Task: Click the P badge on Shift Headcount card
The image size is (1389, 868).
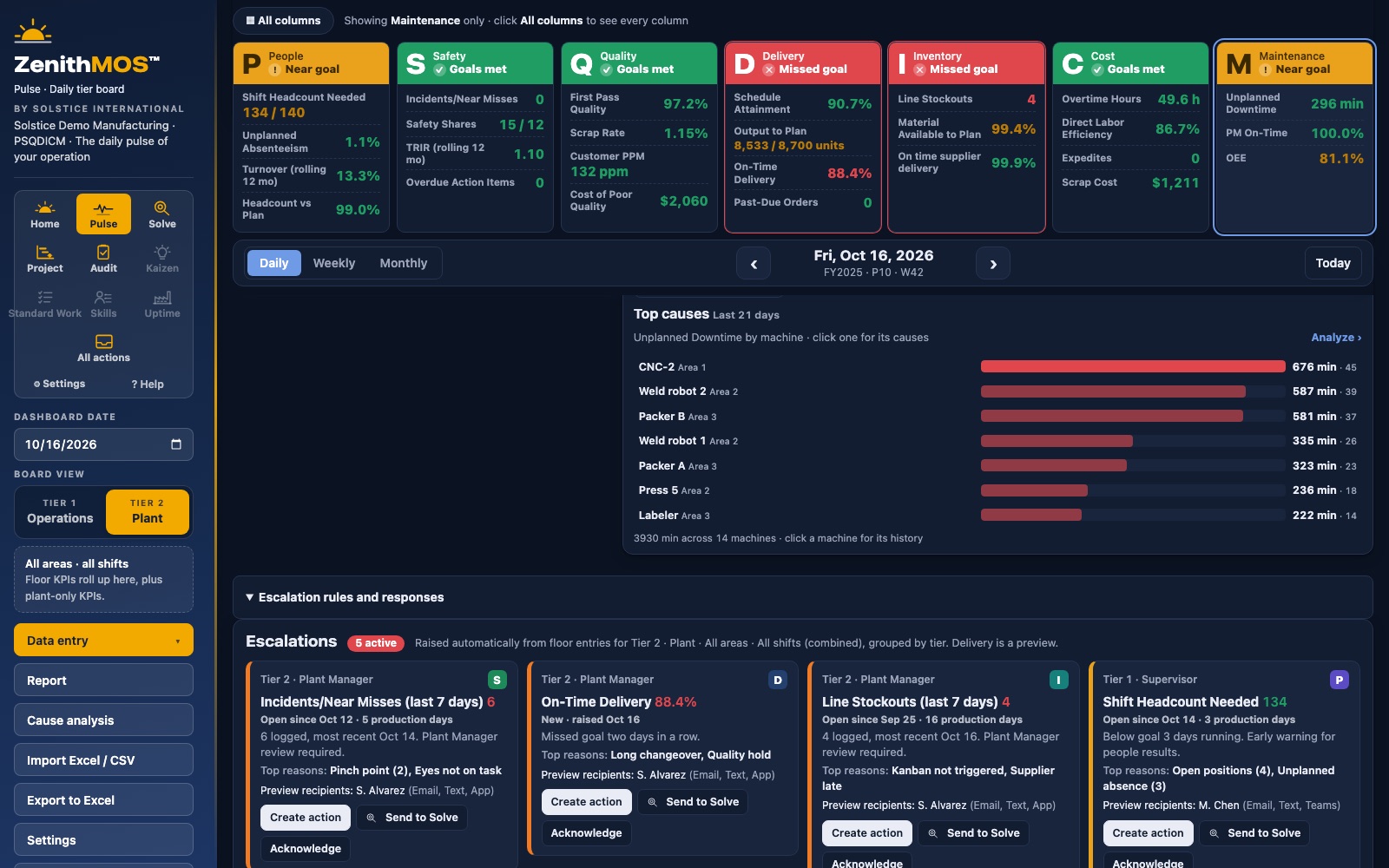Action: (1340, 681)
